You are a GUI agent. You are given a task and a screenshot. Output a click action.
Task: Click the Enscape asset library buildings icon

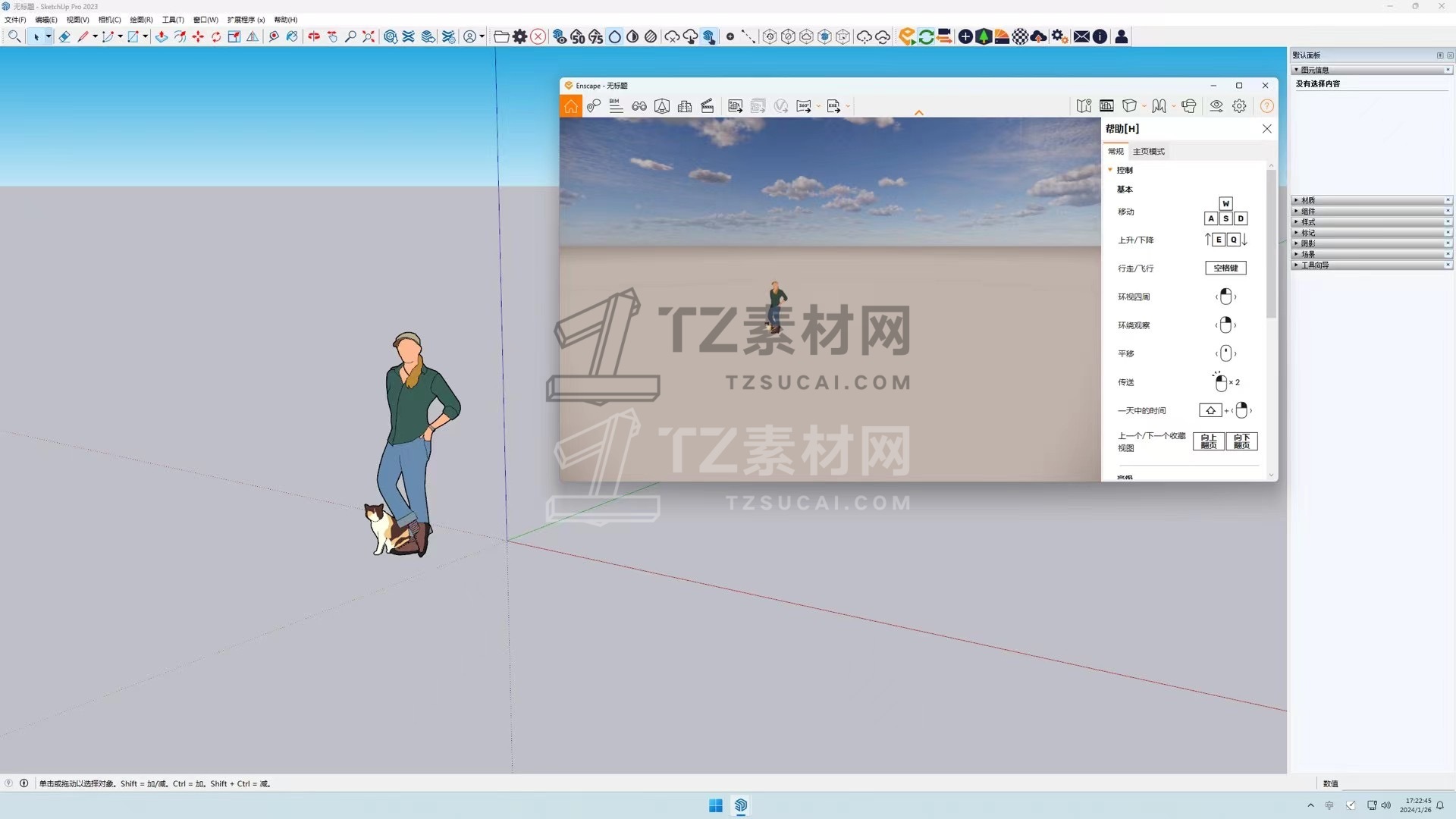pyautogui.click(x=685, y=106)
